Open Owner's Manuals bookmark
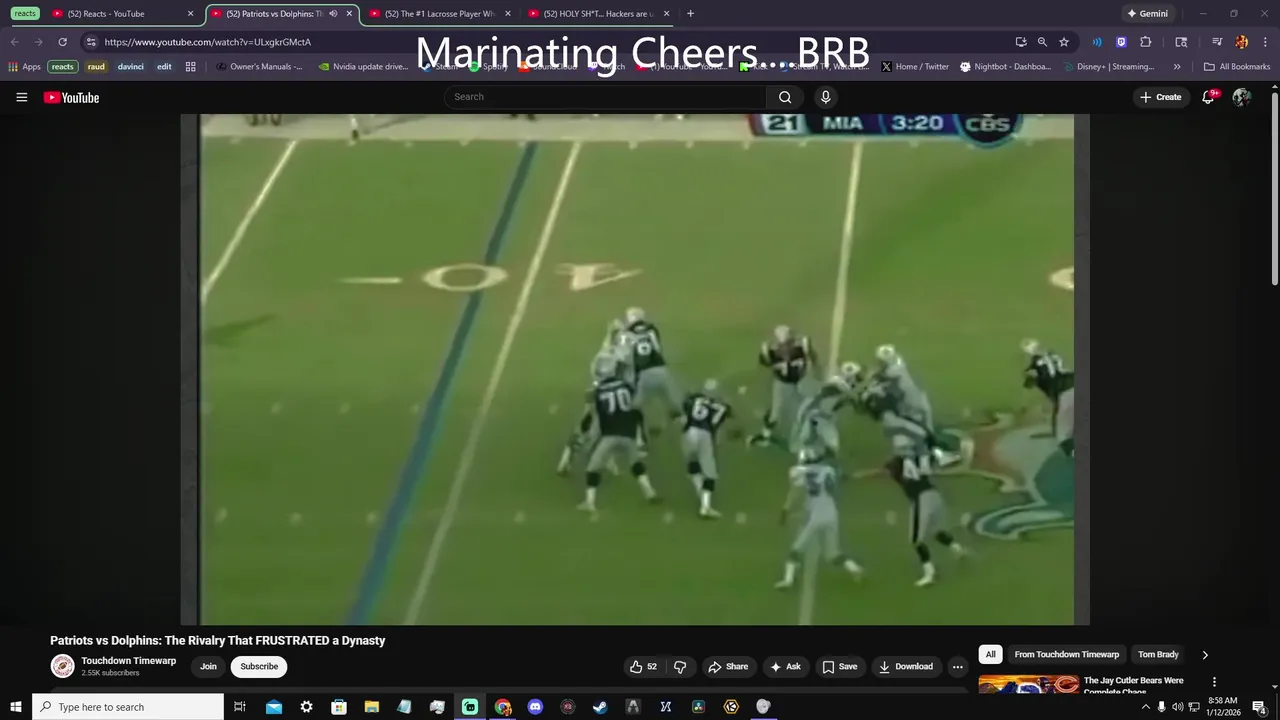The image size is (1280, 720). (259, 67)
